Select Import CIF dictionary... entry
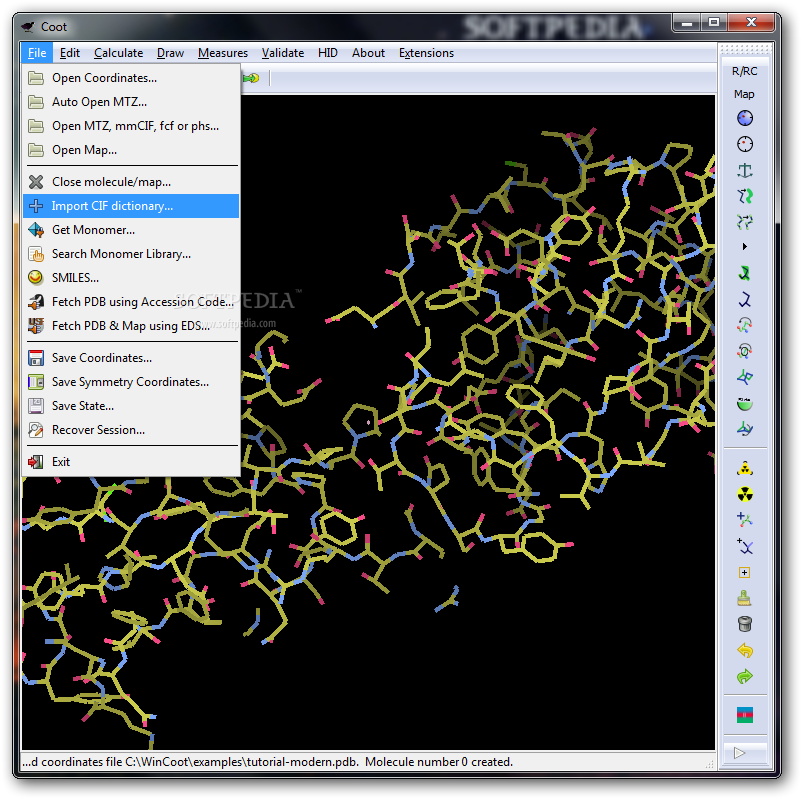 (131, 206)
